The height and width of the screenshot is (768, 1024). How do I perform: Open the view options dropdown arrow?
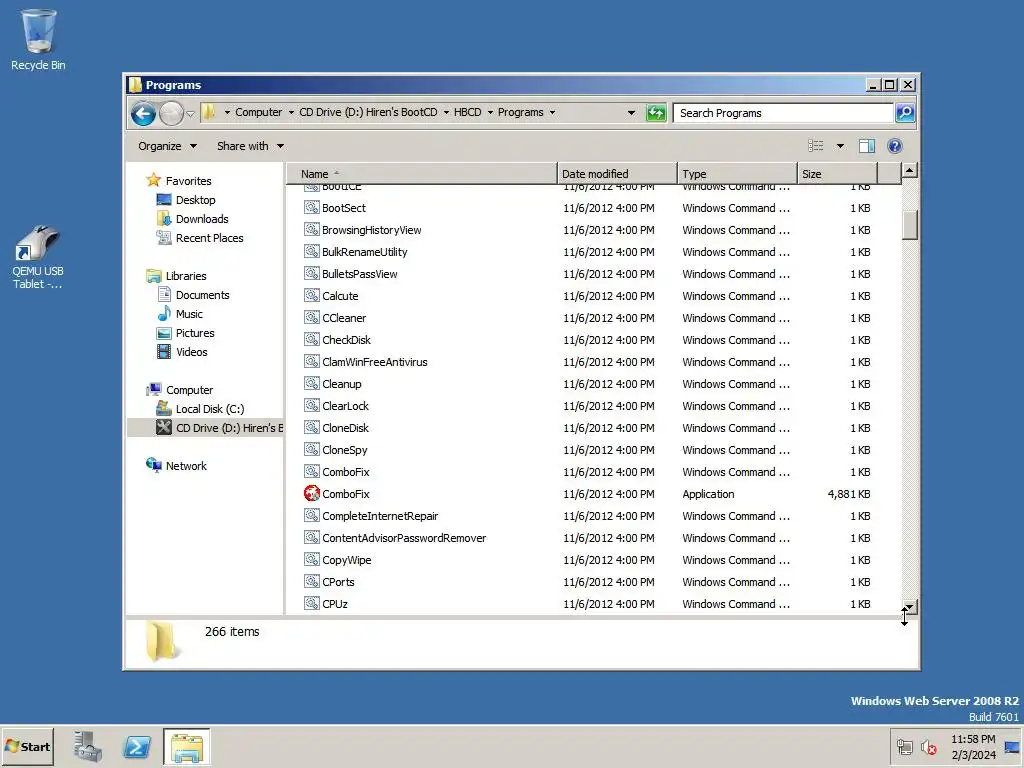point(840,146)
